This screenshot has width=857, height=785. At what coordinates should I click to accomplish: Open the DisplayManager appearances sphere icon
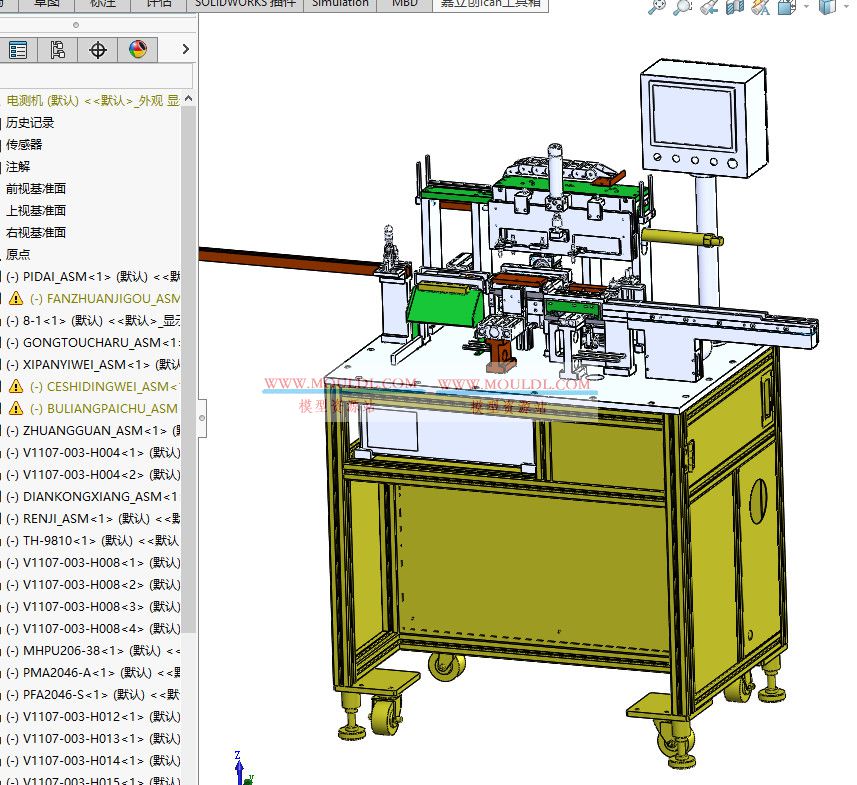click(137, 50)
